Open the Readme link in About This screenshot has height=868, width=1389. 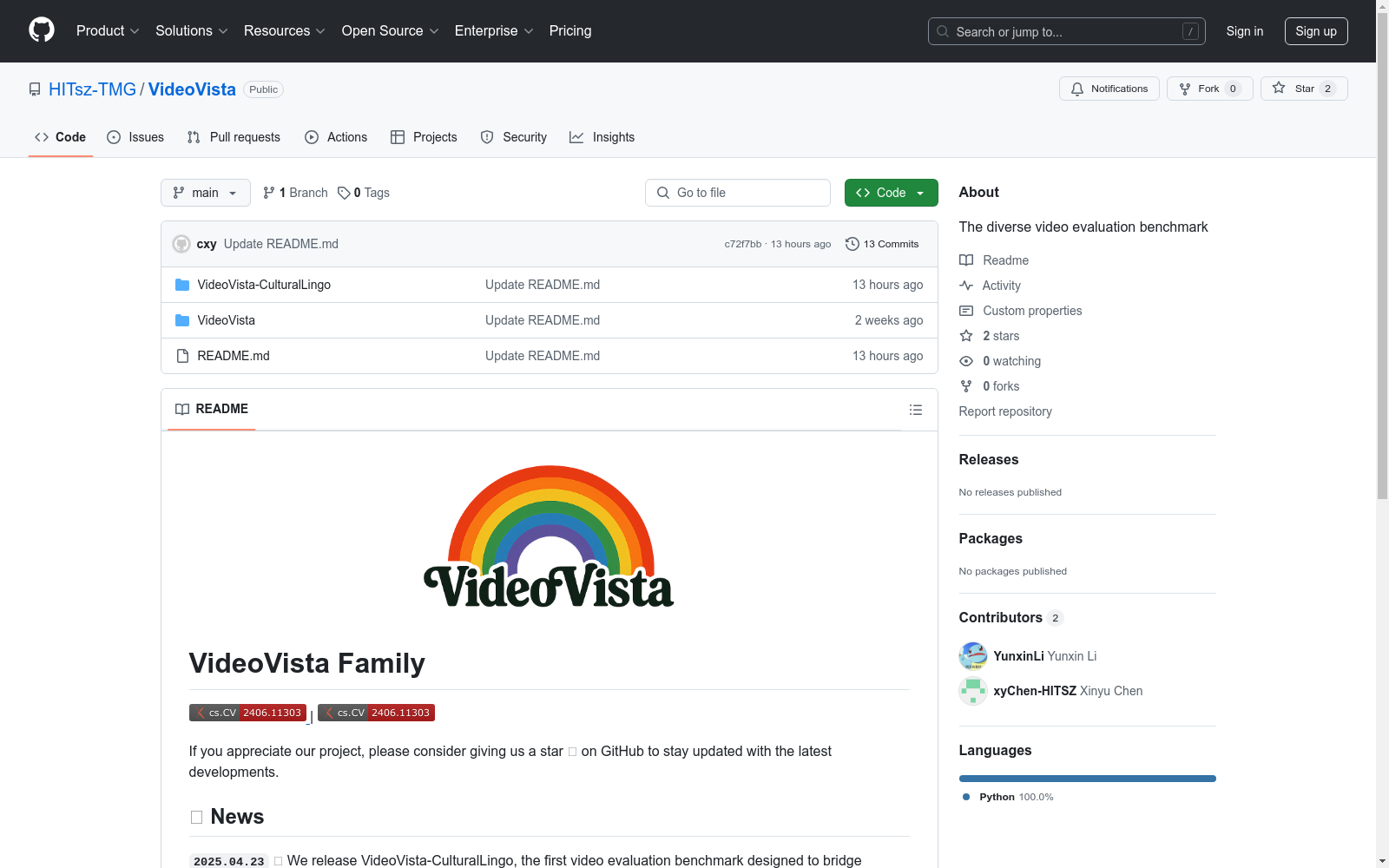point(994,260)
